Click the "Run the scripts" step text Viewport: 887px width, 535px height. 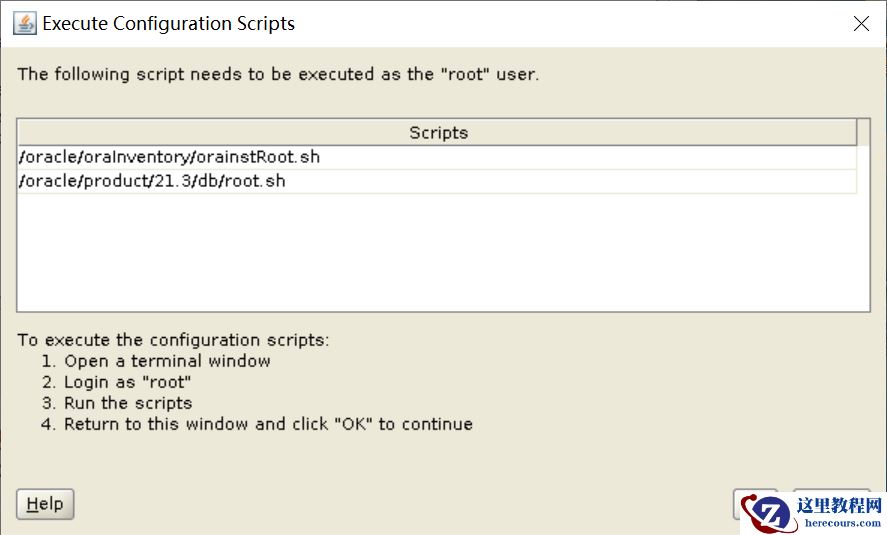click(x=128, y=403)
